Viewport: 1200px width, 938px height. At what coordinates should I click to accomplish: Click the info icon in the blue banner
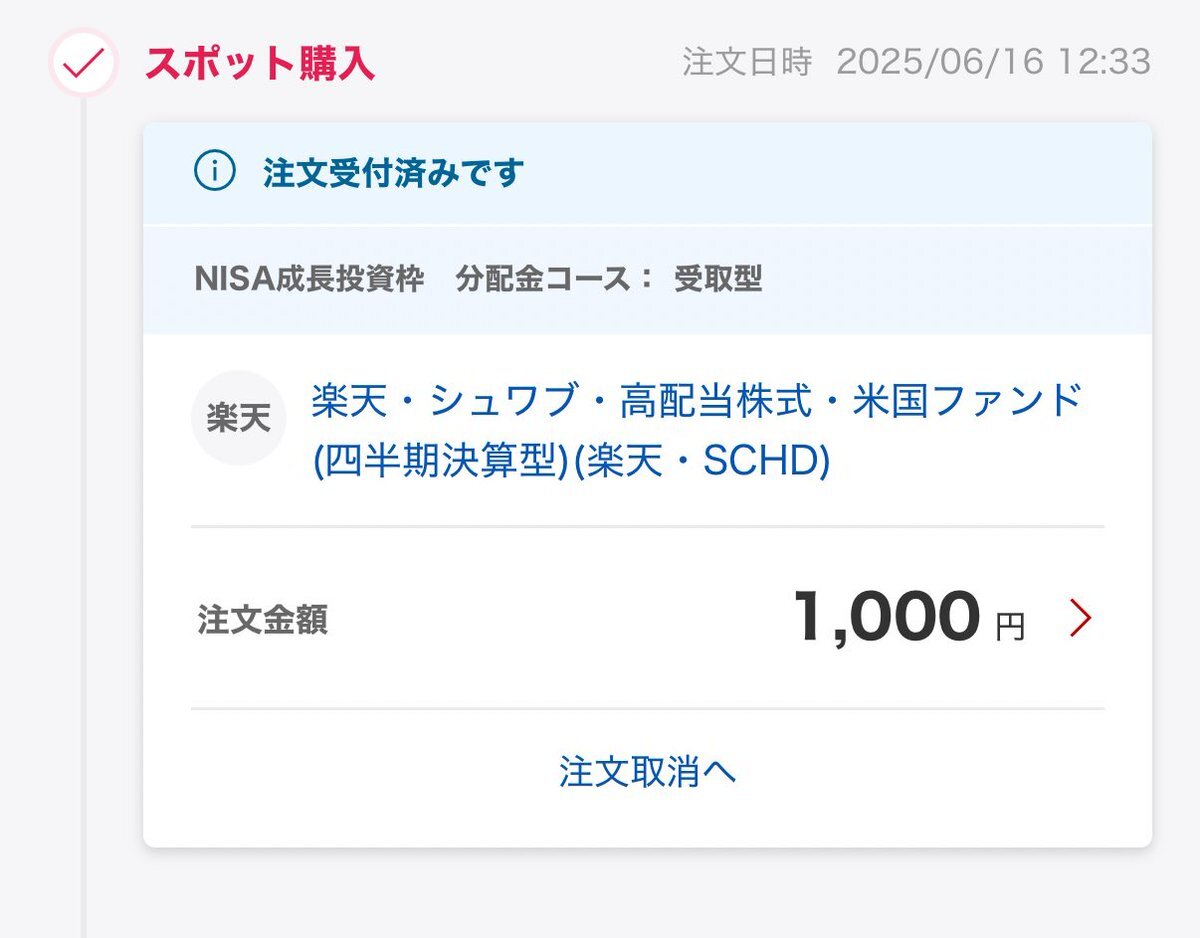214,173
